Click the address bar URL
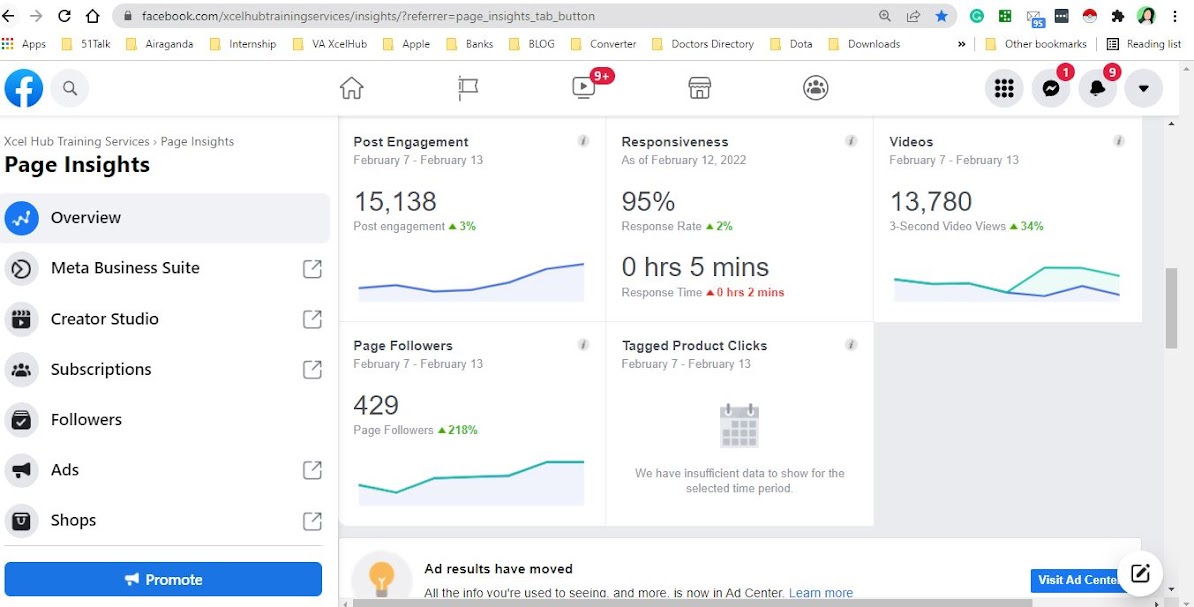 tap(368, 16)
